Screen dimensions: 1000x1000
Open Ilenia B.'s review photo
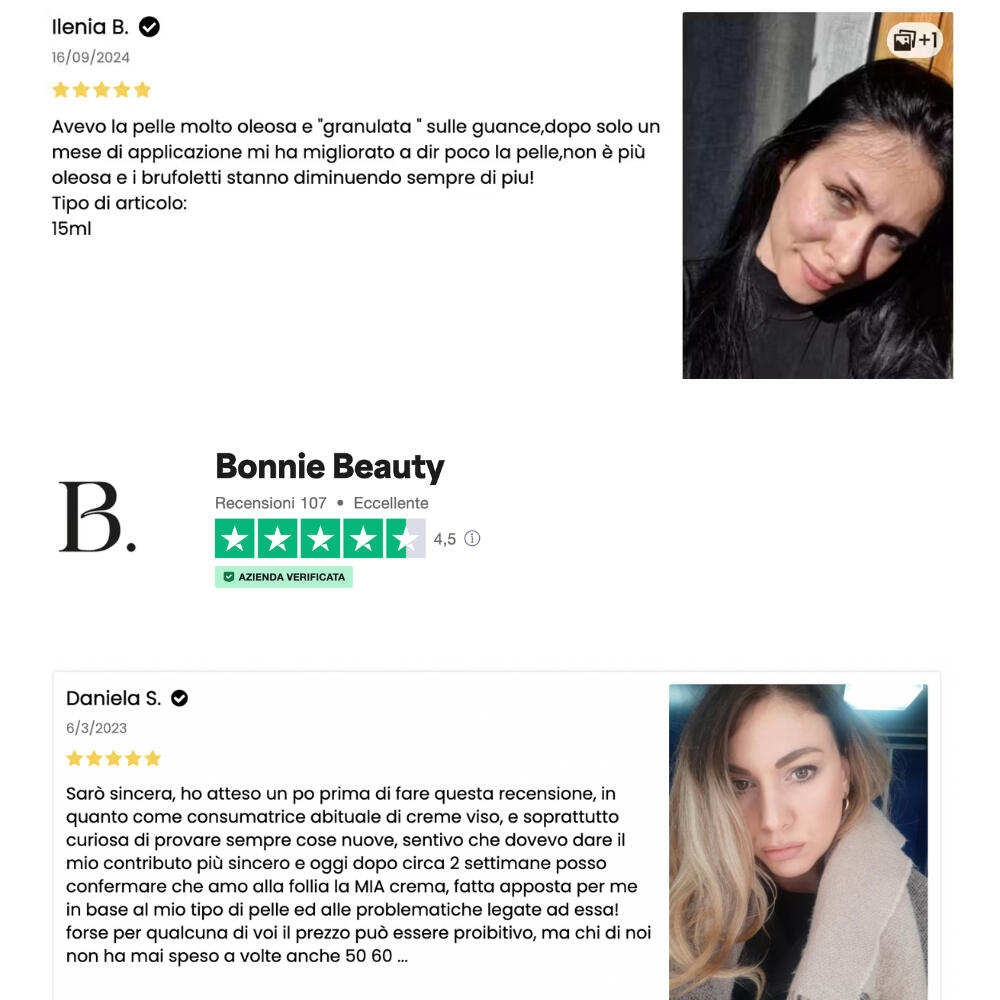click(x=818, y=195)
